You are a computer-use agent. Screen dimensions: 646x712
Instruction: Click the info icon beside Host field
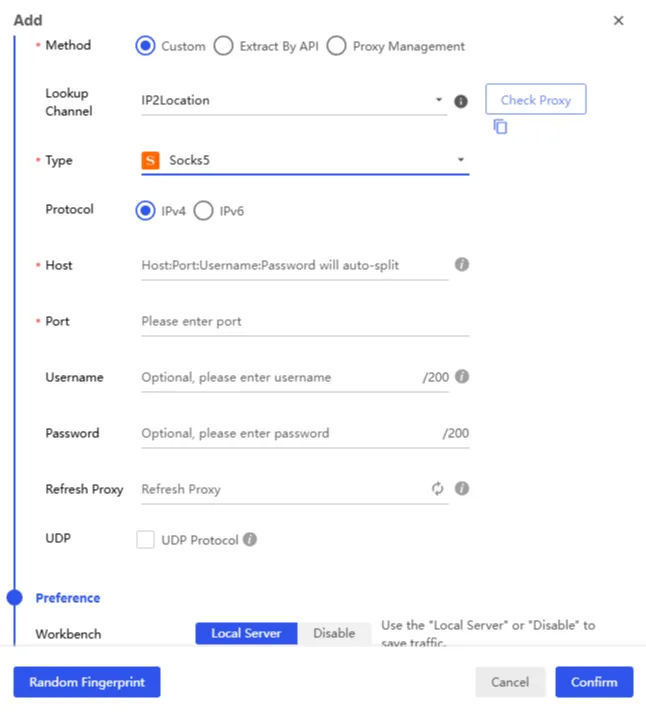pos(462,264)
